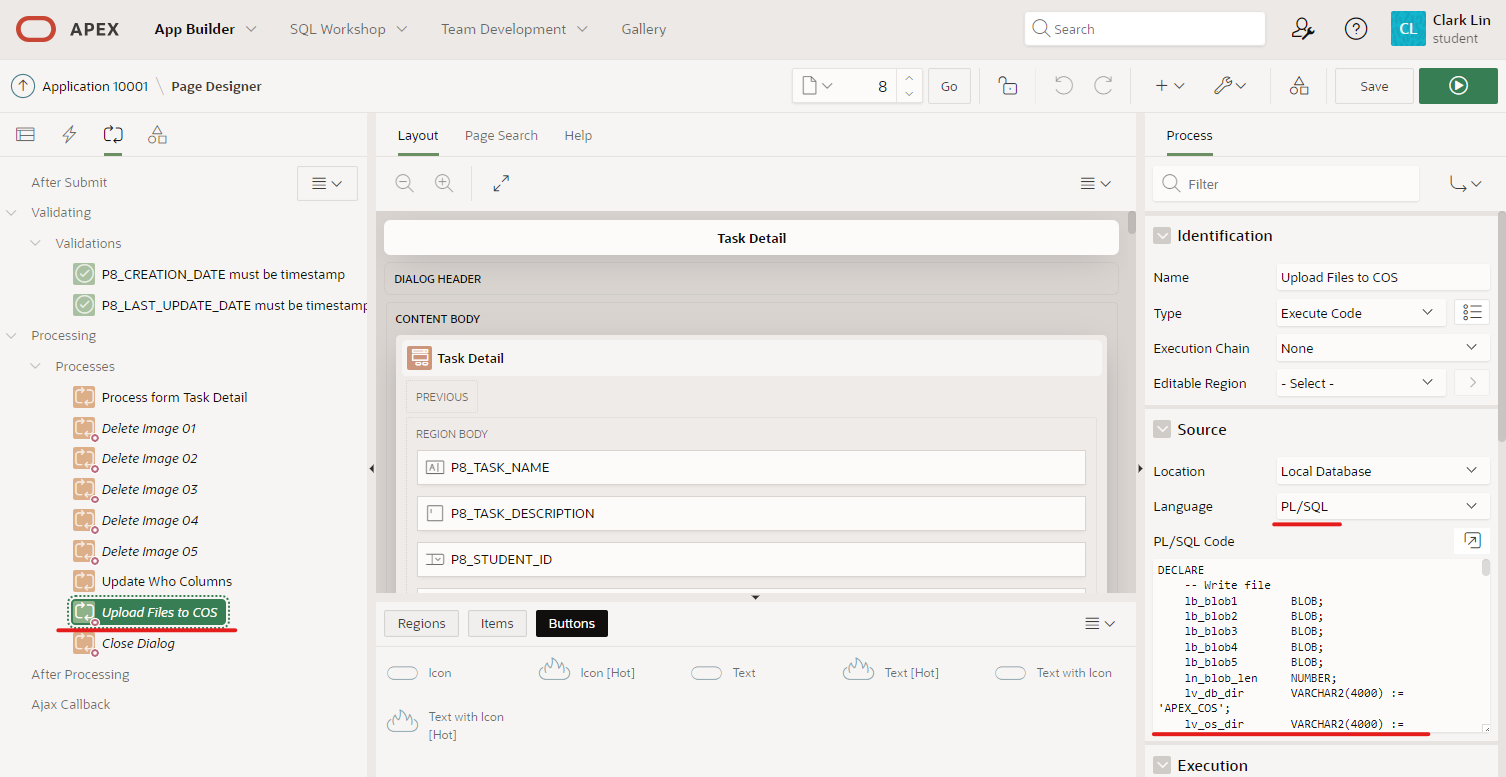Run the page with play button

click(1457, 86)
